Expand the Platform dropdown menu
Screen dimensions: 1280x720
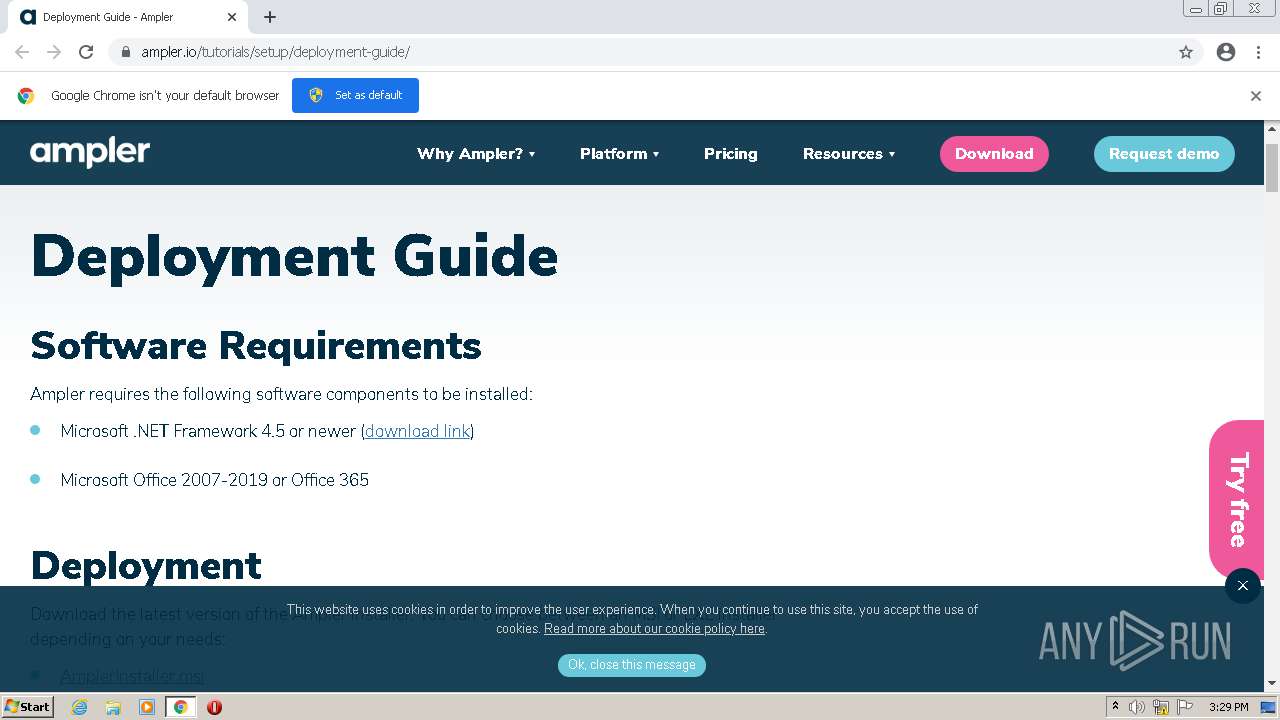tap(620, 154)
